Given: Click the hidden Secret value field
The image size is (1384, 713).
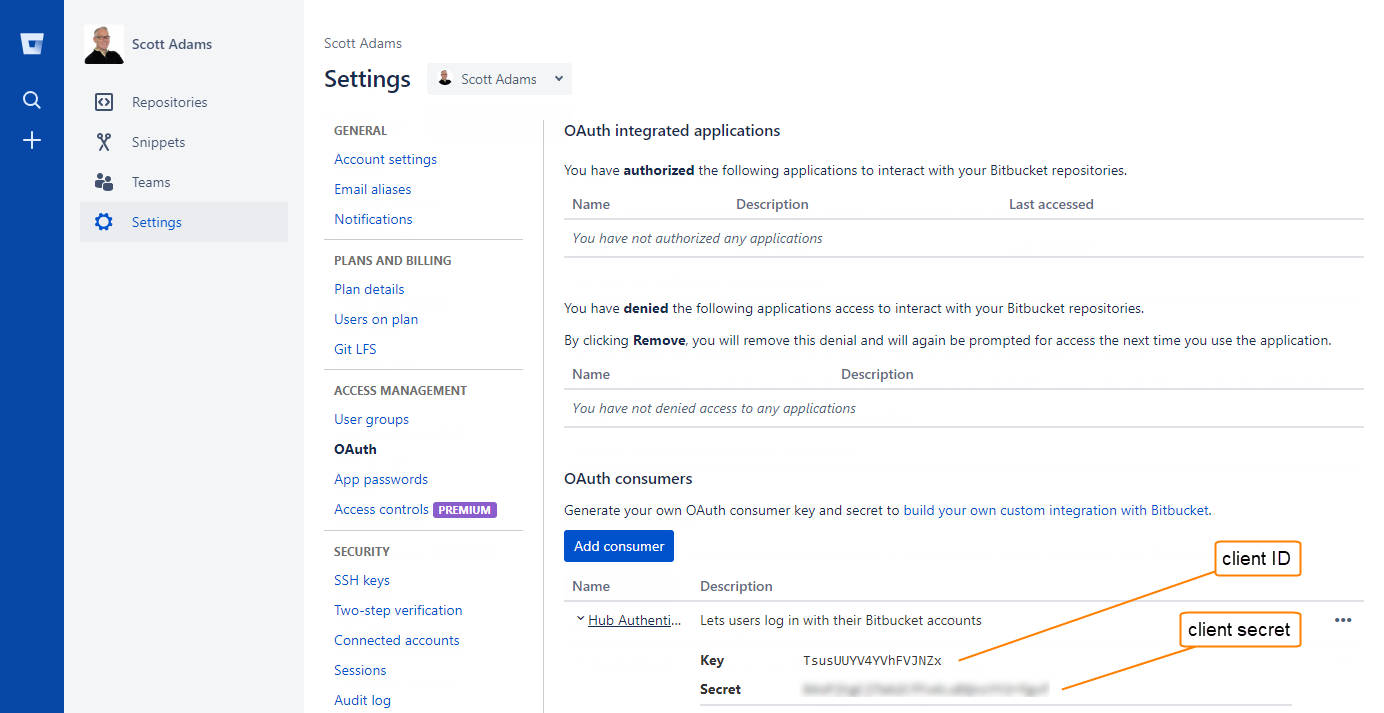Looking at the screenshot, I should [925, 689].
